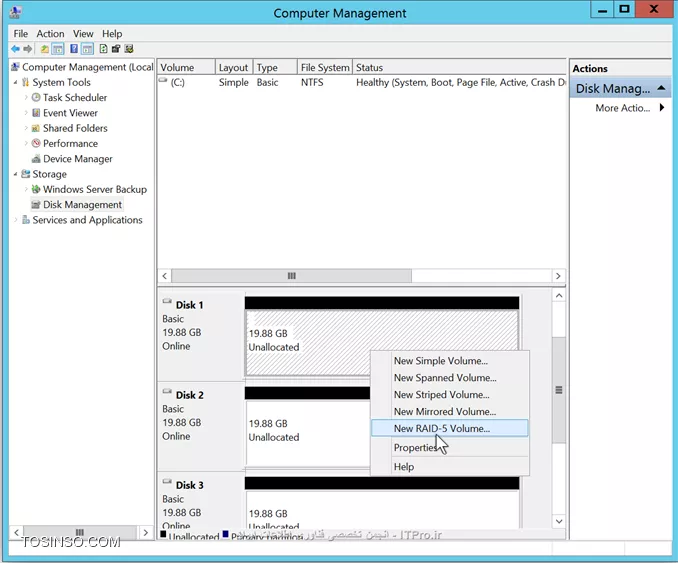
Task: Expand the Task Scheduler node
Action: click(x=26, y=97)
